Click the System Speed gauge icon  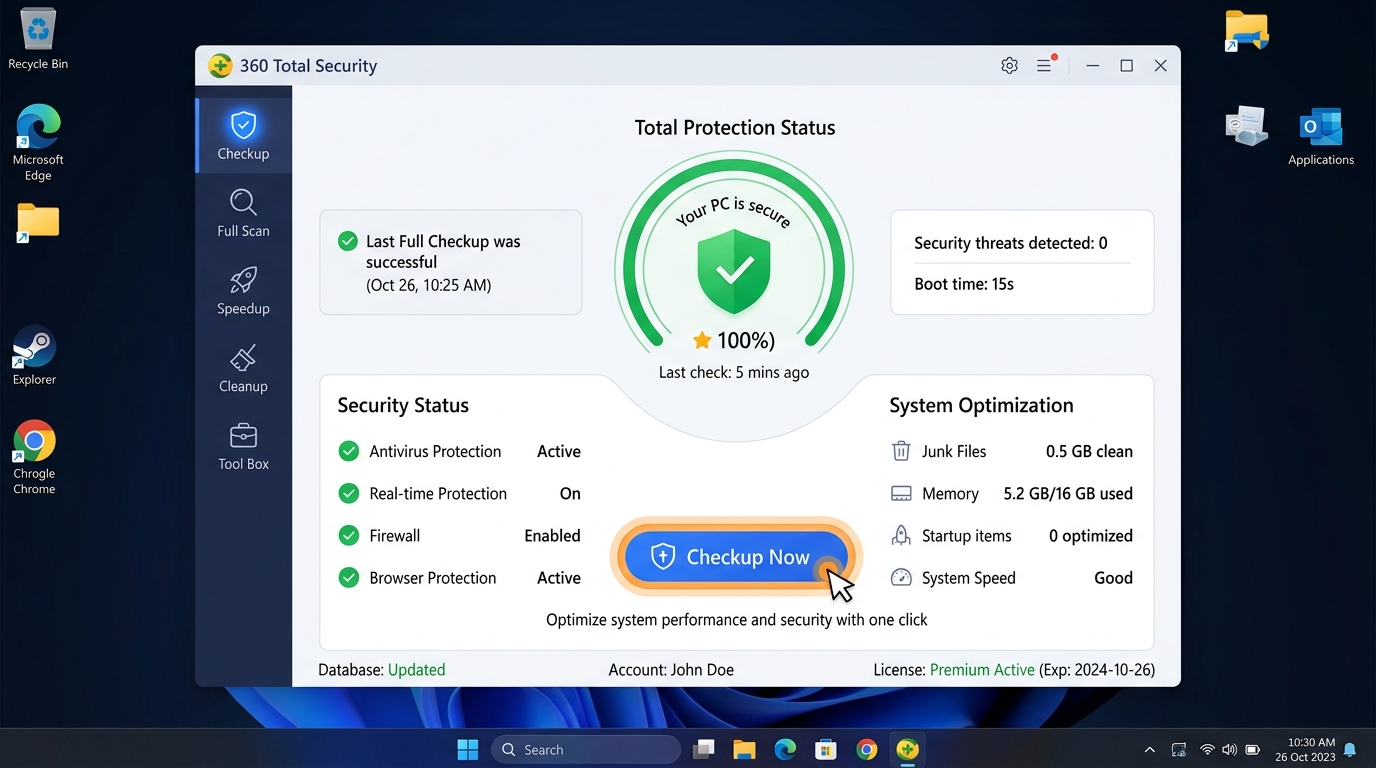pos(901,577)
